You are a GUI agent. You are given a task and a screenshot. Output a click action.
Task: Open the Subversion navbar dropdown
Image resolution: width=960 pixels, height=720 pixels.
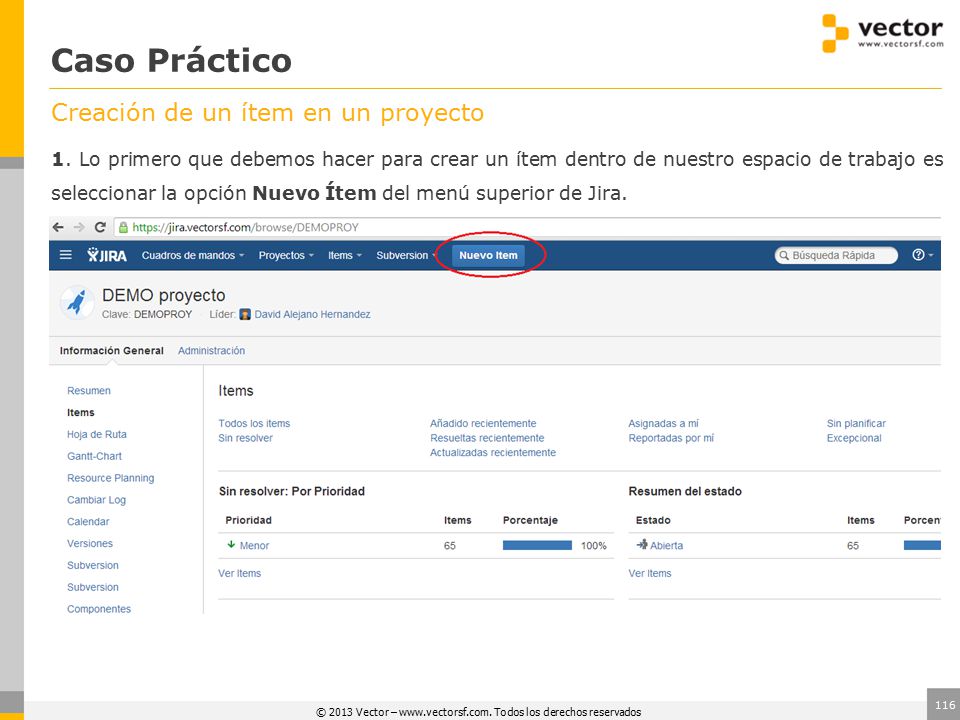406,255
